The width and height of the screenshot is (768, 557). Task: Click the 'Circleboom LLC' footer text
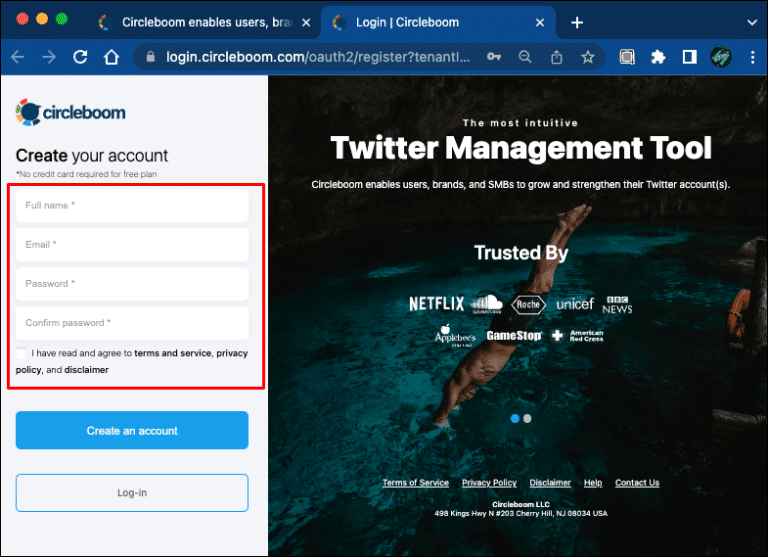click(521, 504)
